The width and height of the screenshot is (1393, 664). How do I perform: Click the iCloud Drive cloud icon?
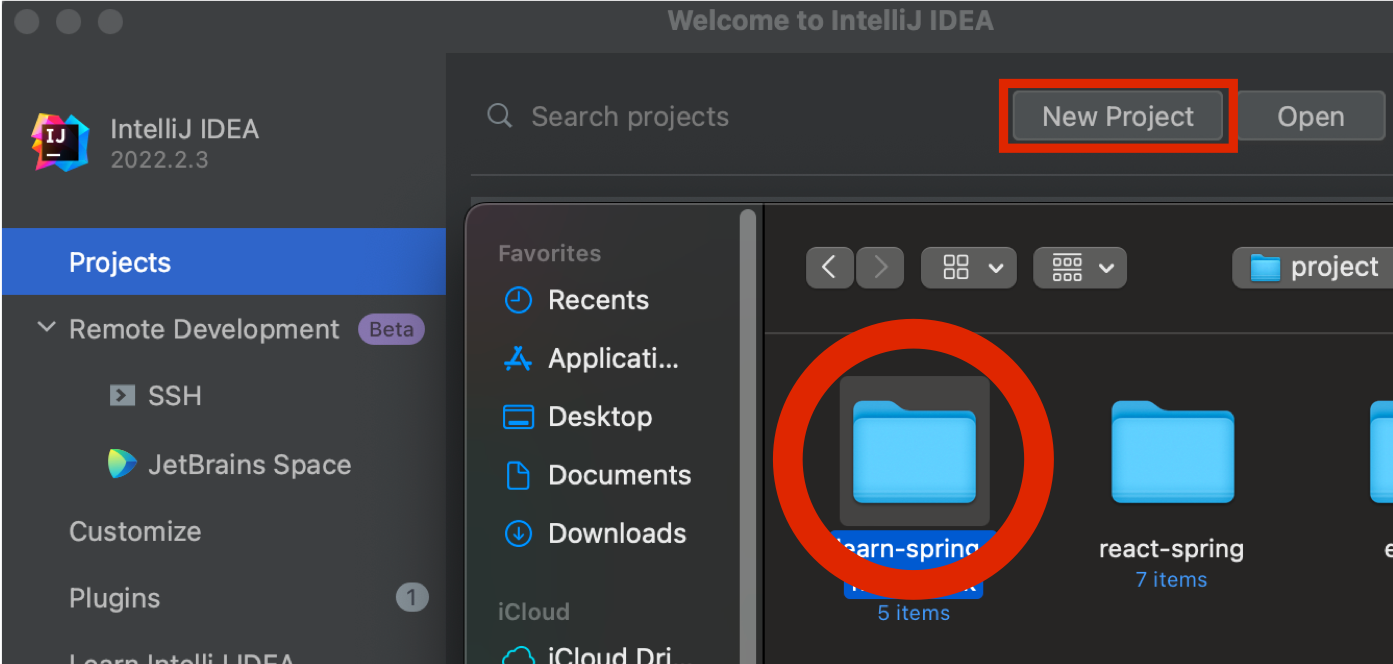(518, 656)
